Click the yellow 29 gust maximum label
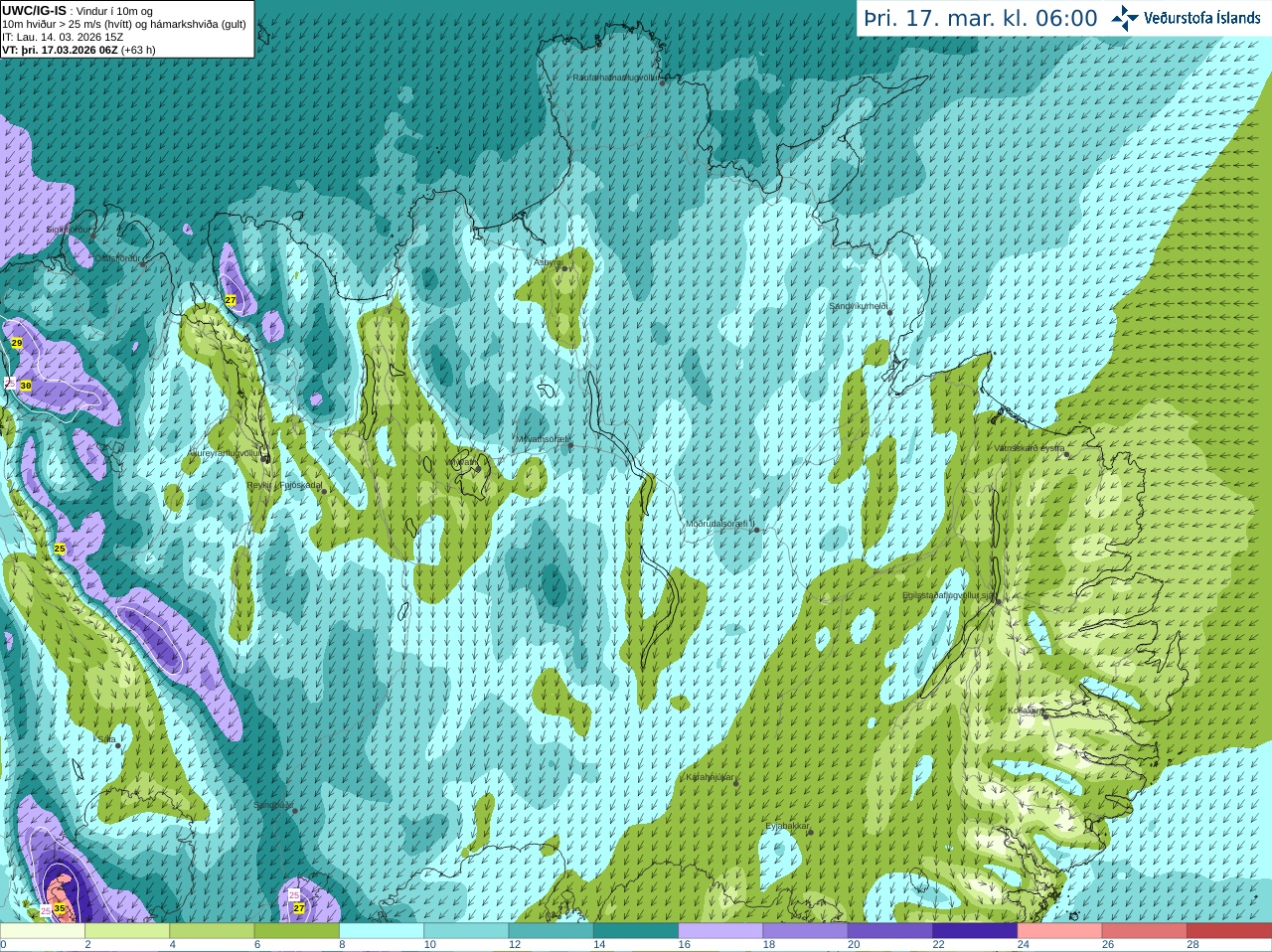 [x=17, y=342]
